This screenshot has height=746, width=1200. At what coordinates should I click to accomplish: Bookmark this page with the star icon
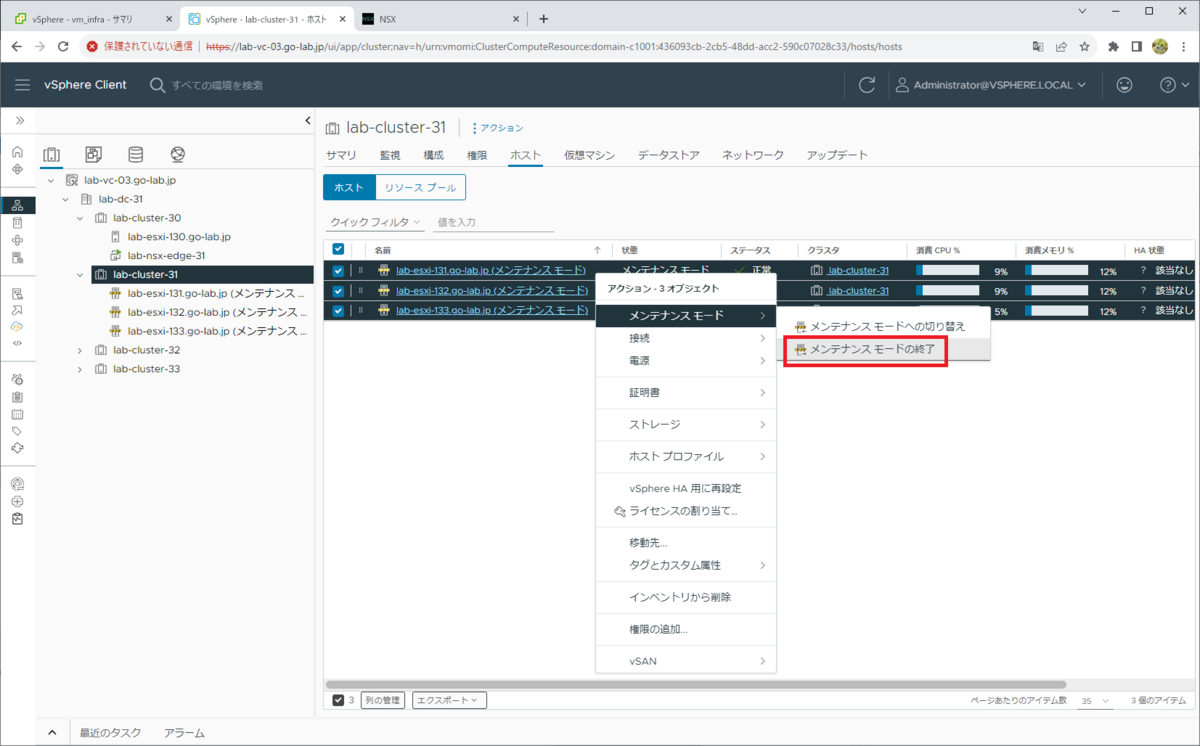1084,46
